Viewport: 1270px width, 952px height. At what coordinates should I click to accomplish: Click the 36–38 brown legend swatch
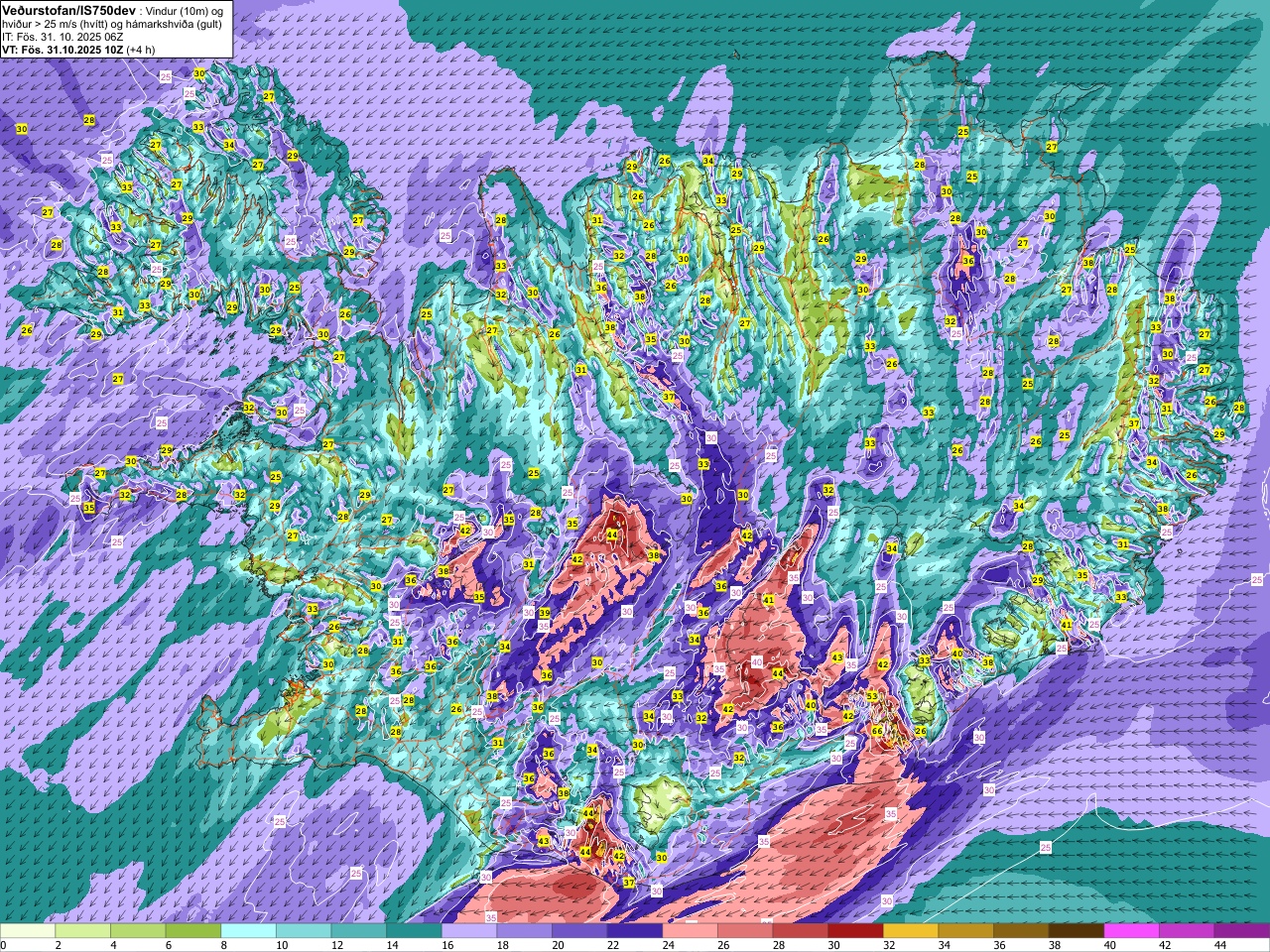coord(1021,931)
